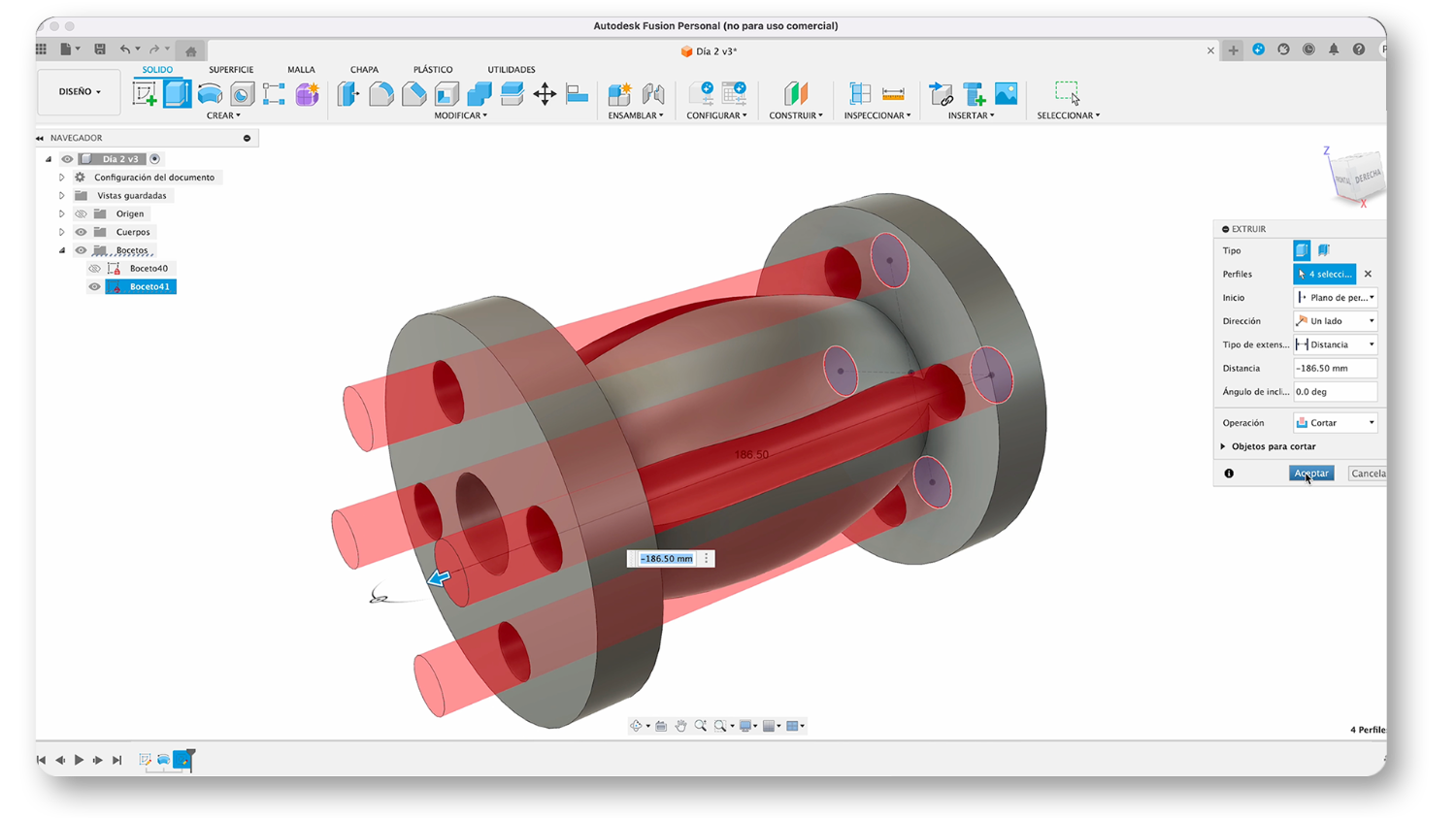The image size is (1456, 818).
Task: Switch to the SUPERFICIE tab
Action: pos(231,70)
